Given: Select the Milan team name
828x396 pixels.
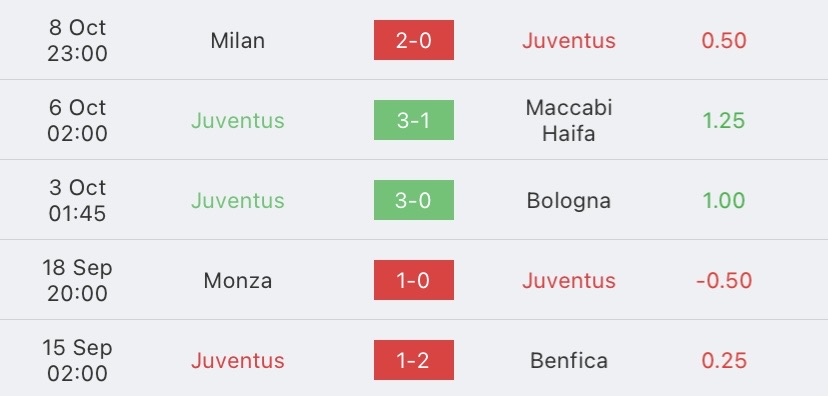Looking at the screenshot, I should pyautogui.click(x=238, y=41).
